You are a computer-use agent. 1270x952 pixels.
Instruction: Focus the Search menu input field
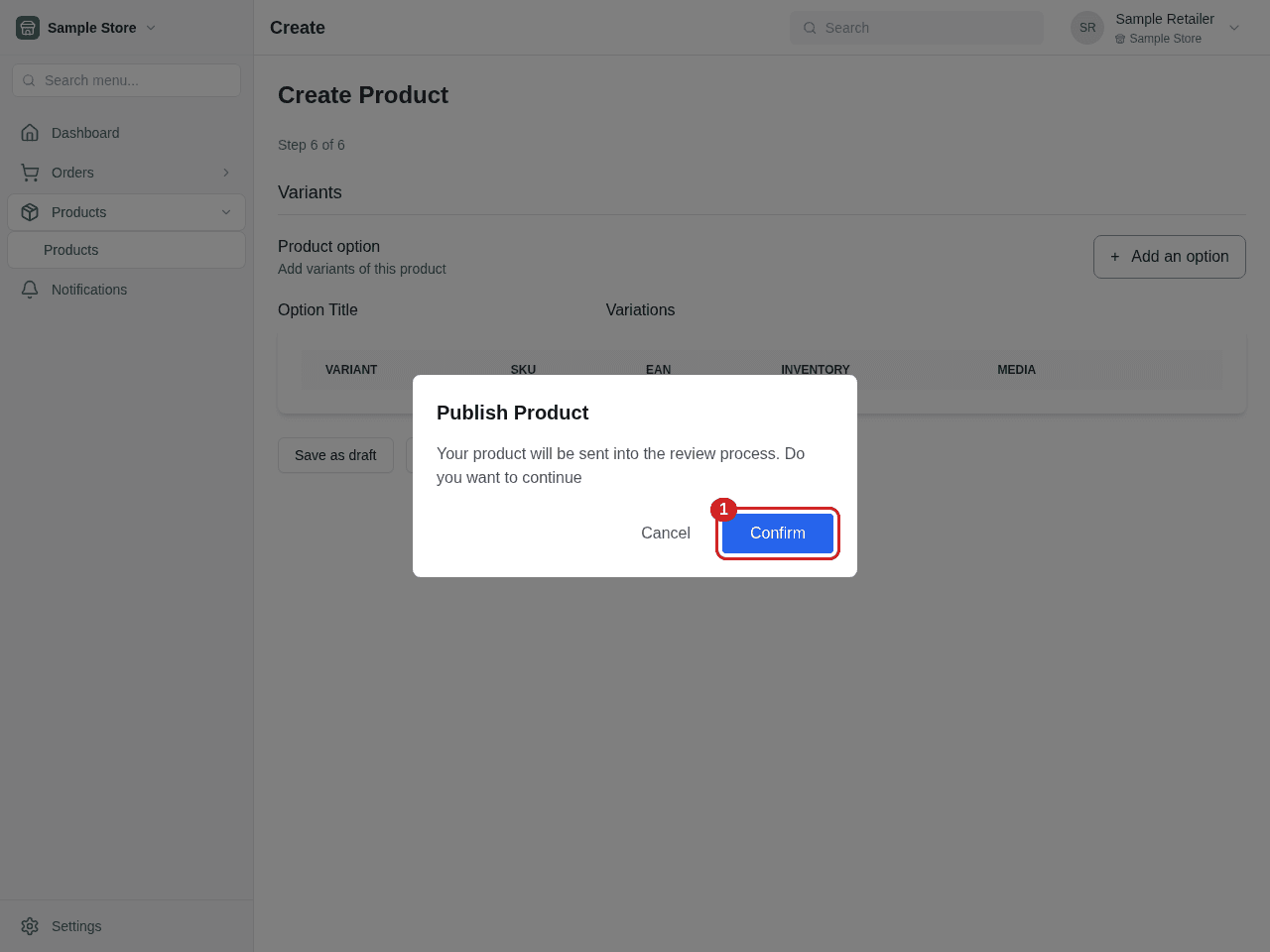point(126,80)
